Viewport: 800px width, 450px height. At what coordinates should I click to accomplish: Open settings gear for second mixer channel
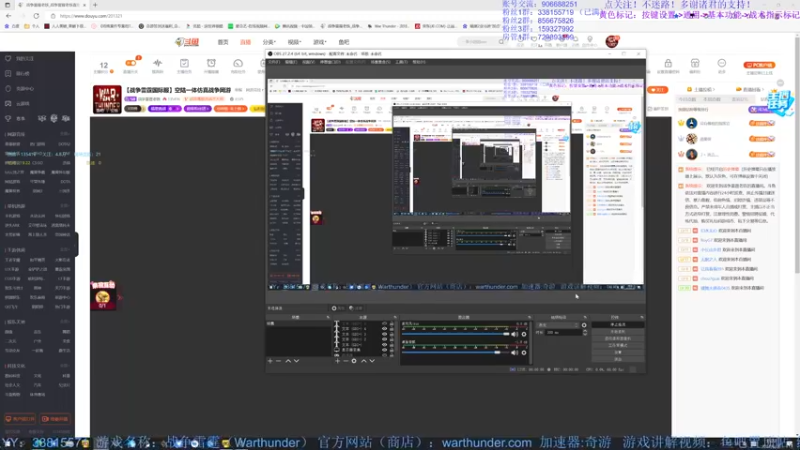pyautogui.click(x=524, y=353)
